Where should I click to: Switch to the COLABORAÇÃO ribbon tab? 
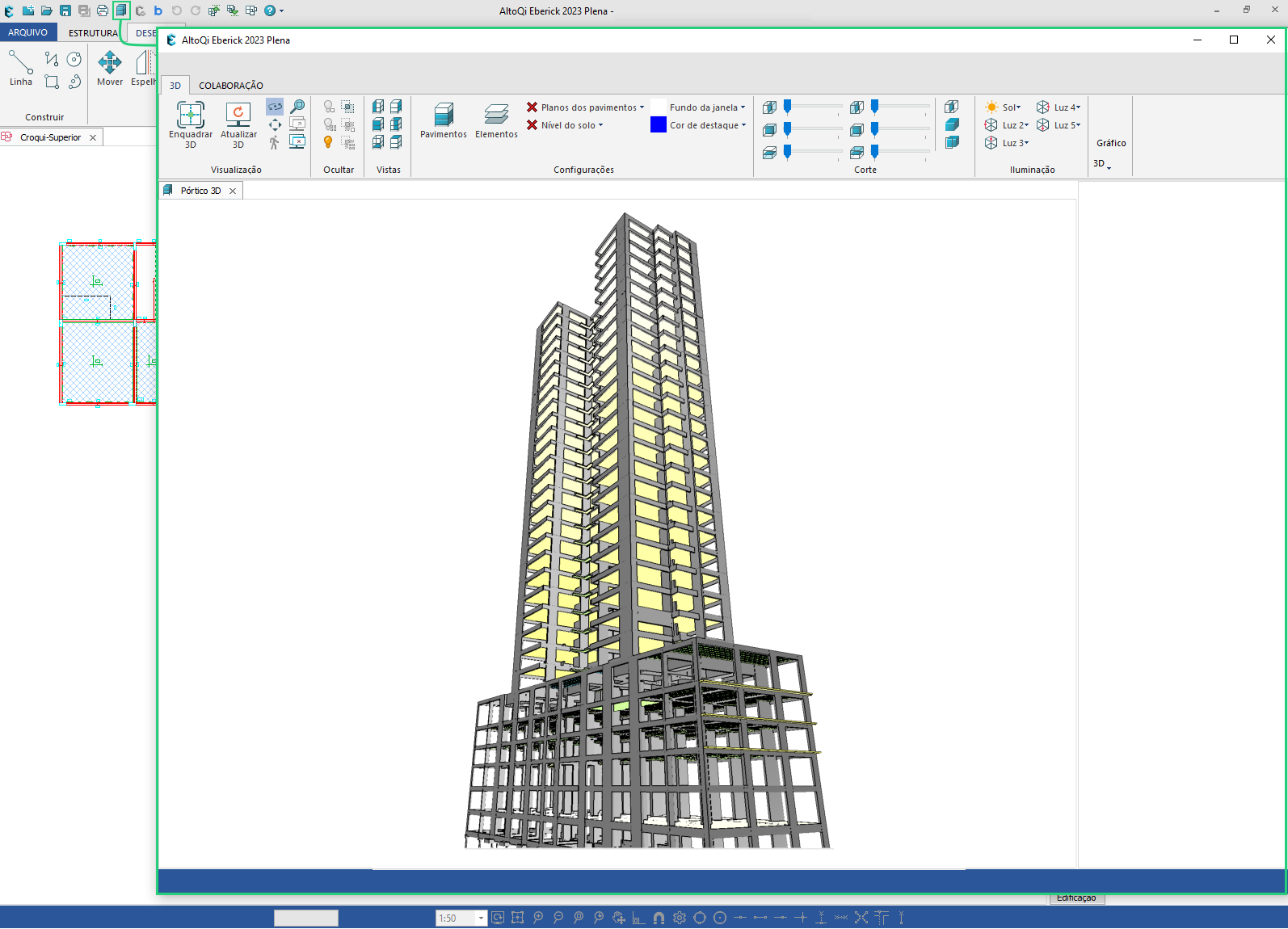[x=231, y=86]
